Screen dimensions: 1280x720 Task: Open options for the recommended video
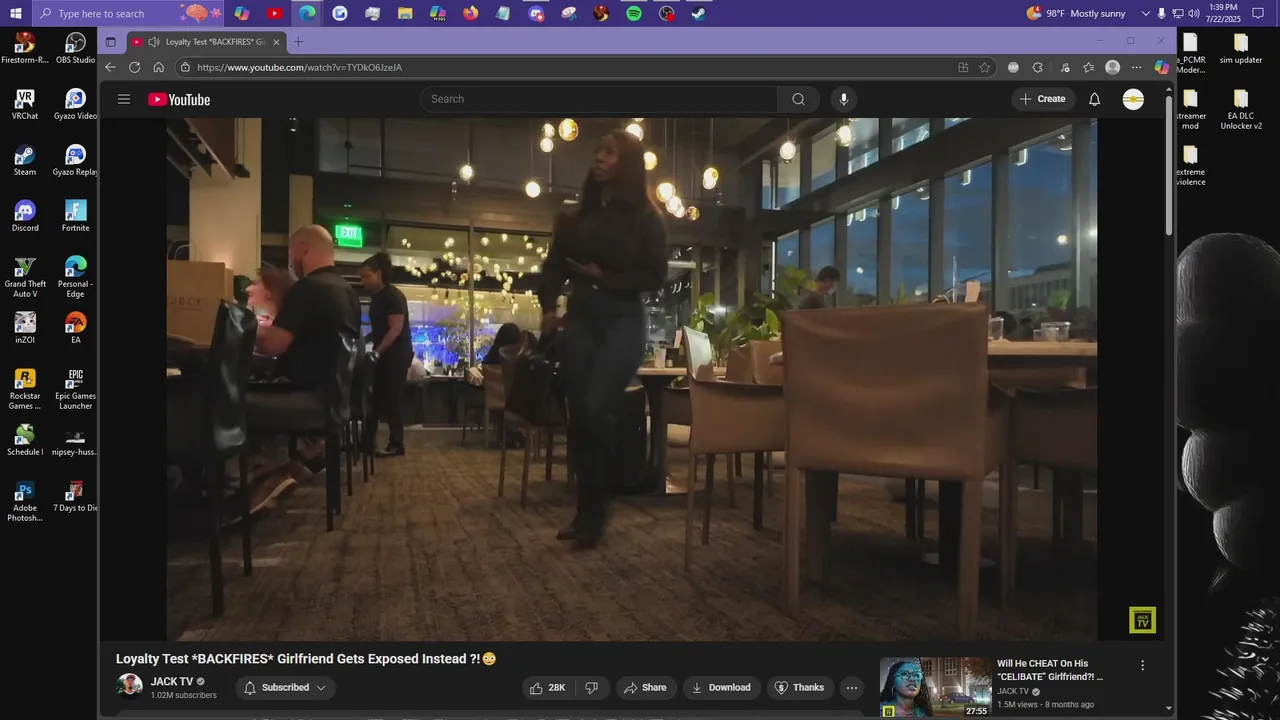click(1142, 665)
